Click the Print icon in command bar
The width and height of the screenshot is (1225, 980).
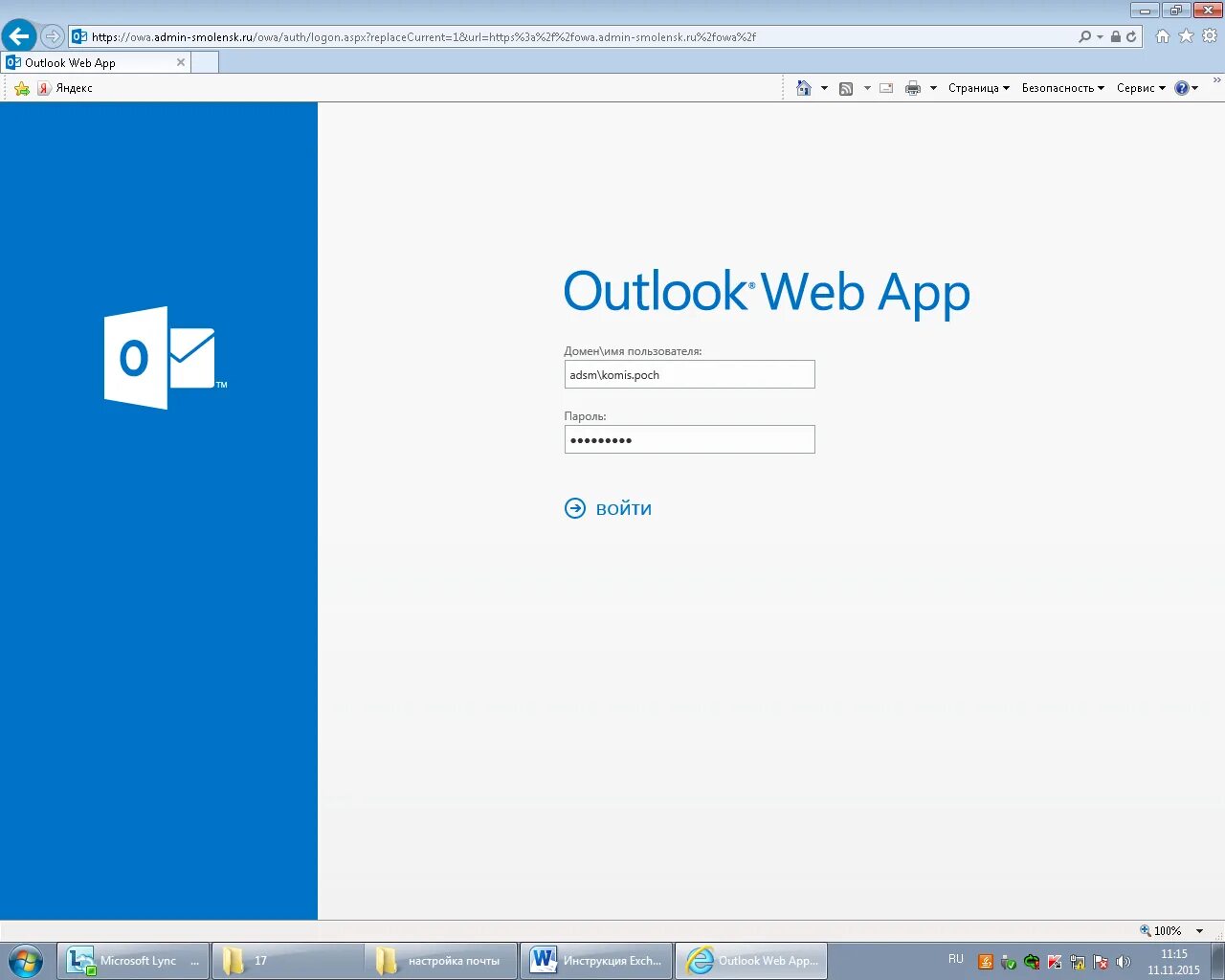click(913, 88)
